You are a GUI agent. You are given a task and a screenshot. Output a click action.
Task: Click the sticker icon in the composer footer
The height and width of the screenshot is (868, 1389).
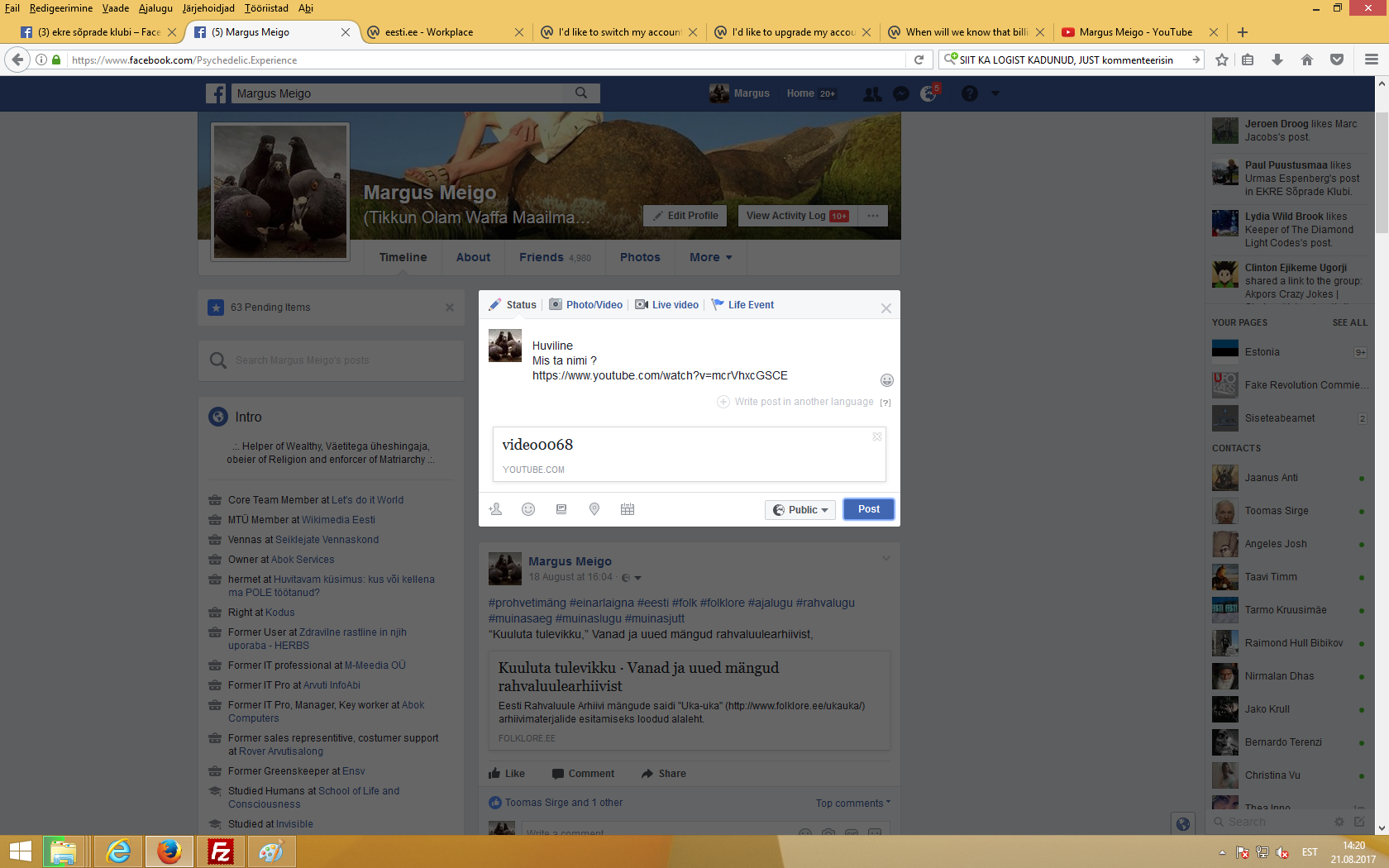[561, 509]
